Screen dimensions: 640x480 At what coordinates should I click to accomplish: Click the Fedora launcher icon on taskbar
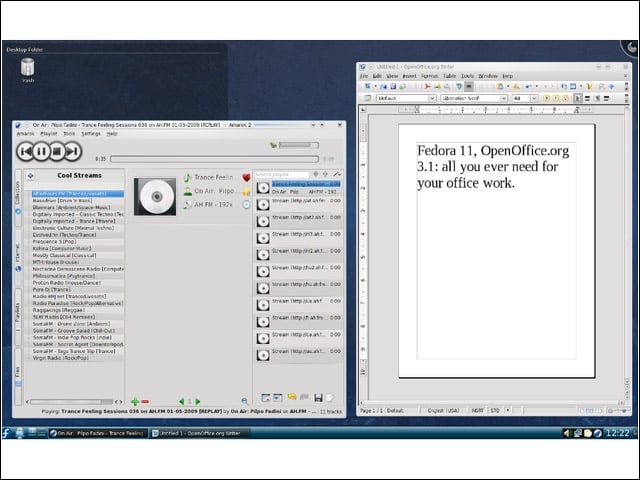click(x=6, y=433)
